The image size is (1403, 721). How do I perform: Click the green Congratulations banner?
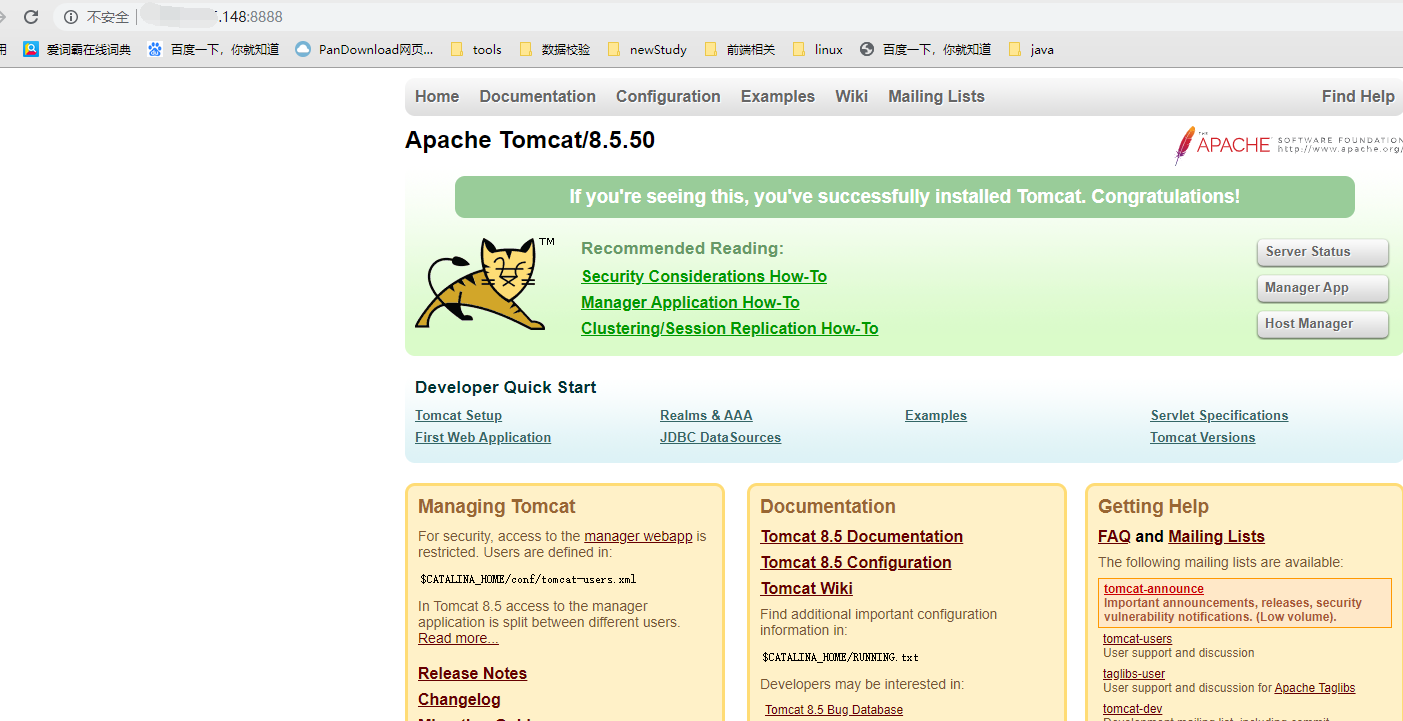tap(905, 197)
